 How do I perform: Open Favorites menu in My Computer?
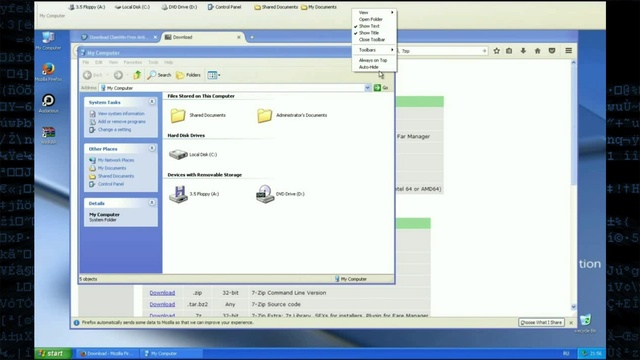pyautogui.click(x=133, y=62)
